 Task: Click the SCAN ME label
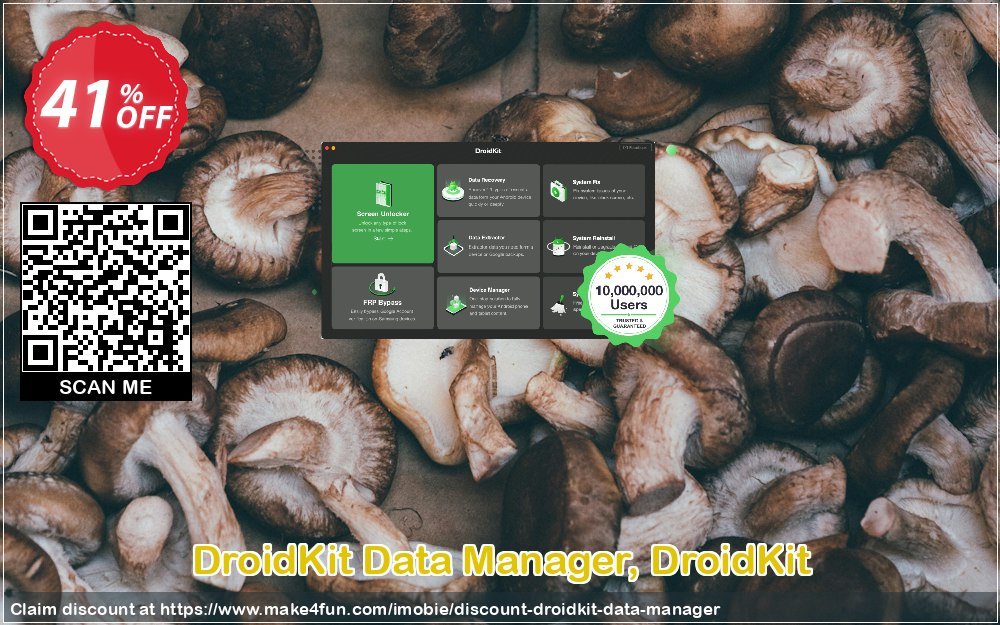tap(106, 387)
